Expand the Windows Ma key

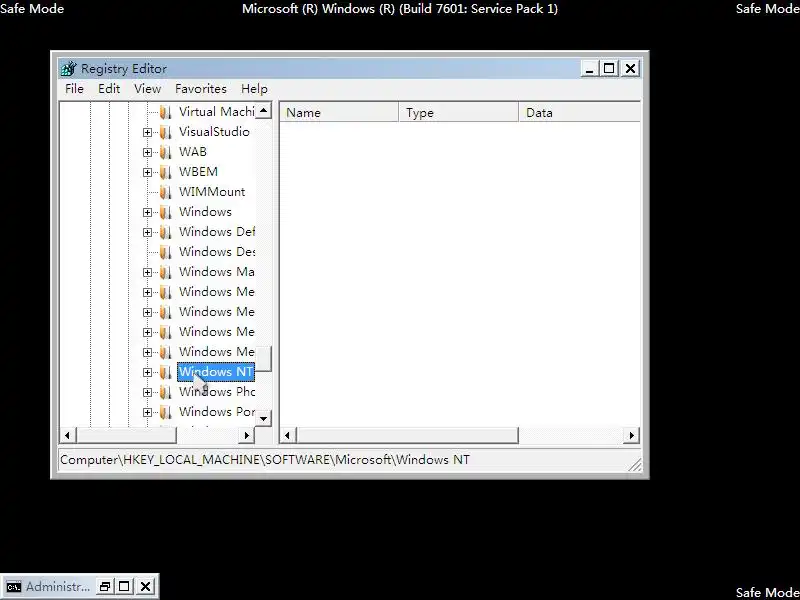[147, 272]
